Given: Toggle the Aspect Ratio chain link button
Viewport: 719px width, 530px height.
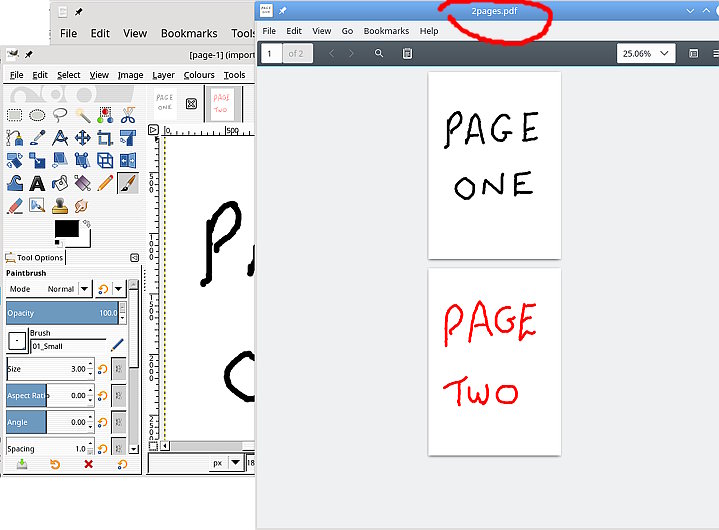Looking at the screenshot, I should pos(118,396).
